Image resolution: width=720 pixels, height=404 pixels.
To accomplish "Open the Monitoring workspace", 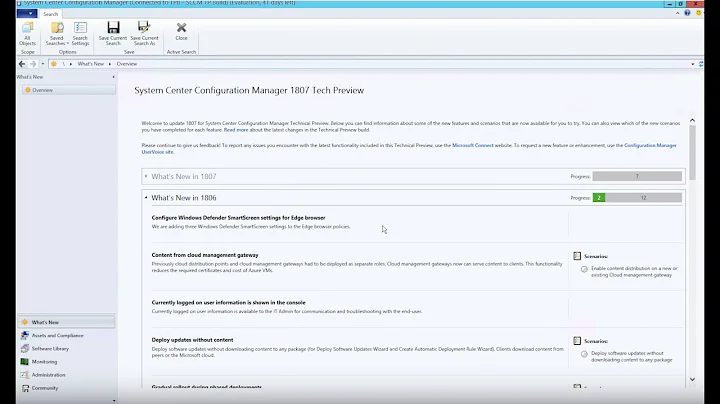I will point(67,362).
